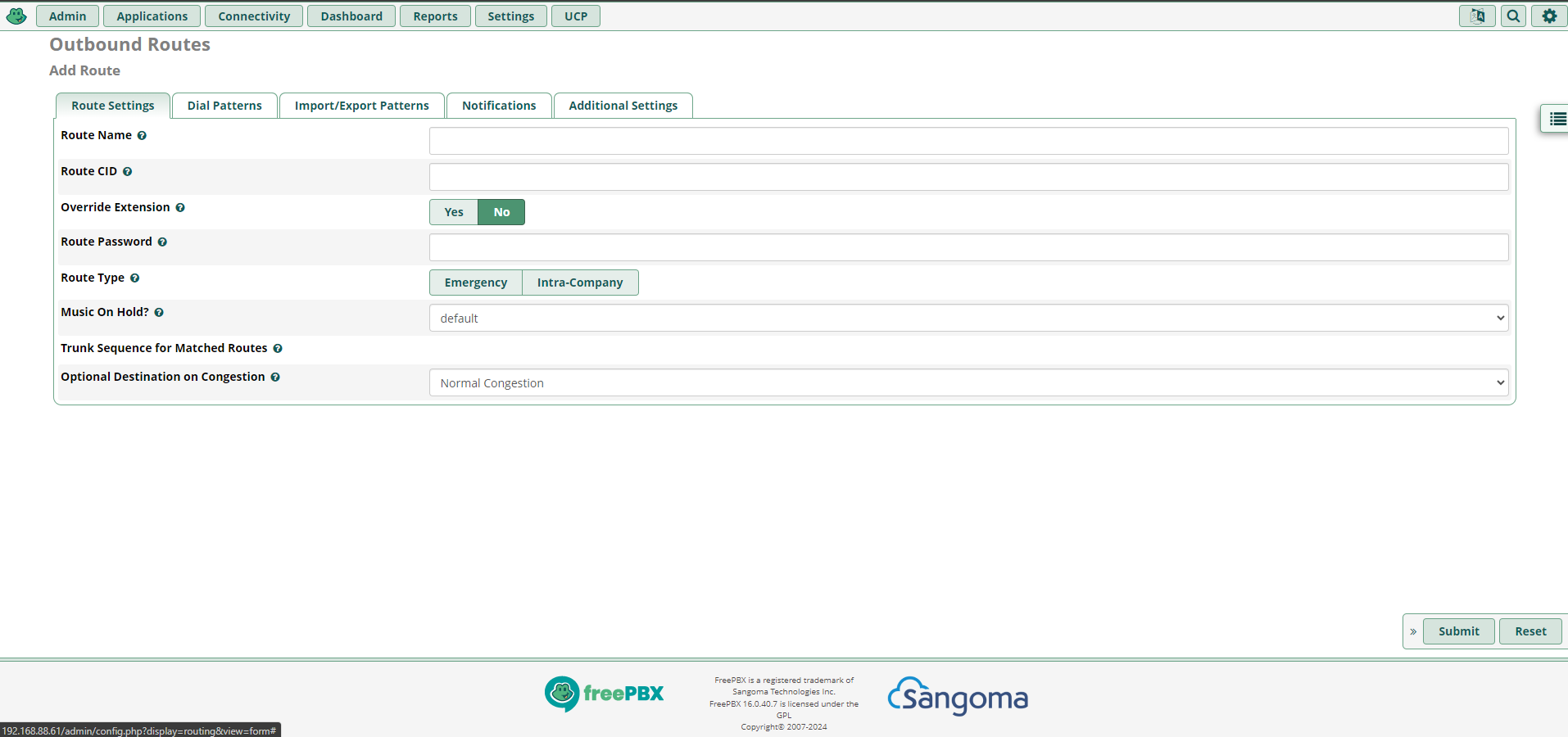Open the Route Name help icon
This screenshot has height=737, width=1568.
click(x=141, y=135)
